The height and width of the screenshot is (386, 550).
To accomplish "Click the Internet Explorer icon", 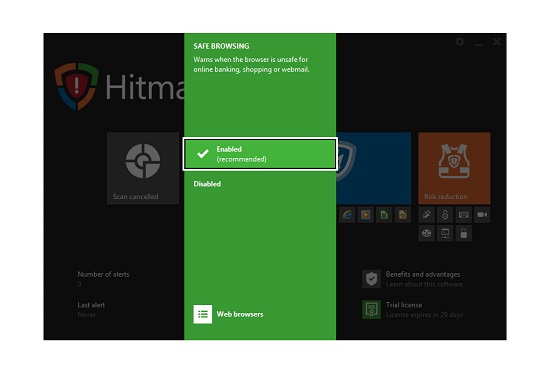I will 347,215.
